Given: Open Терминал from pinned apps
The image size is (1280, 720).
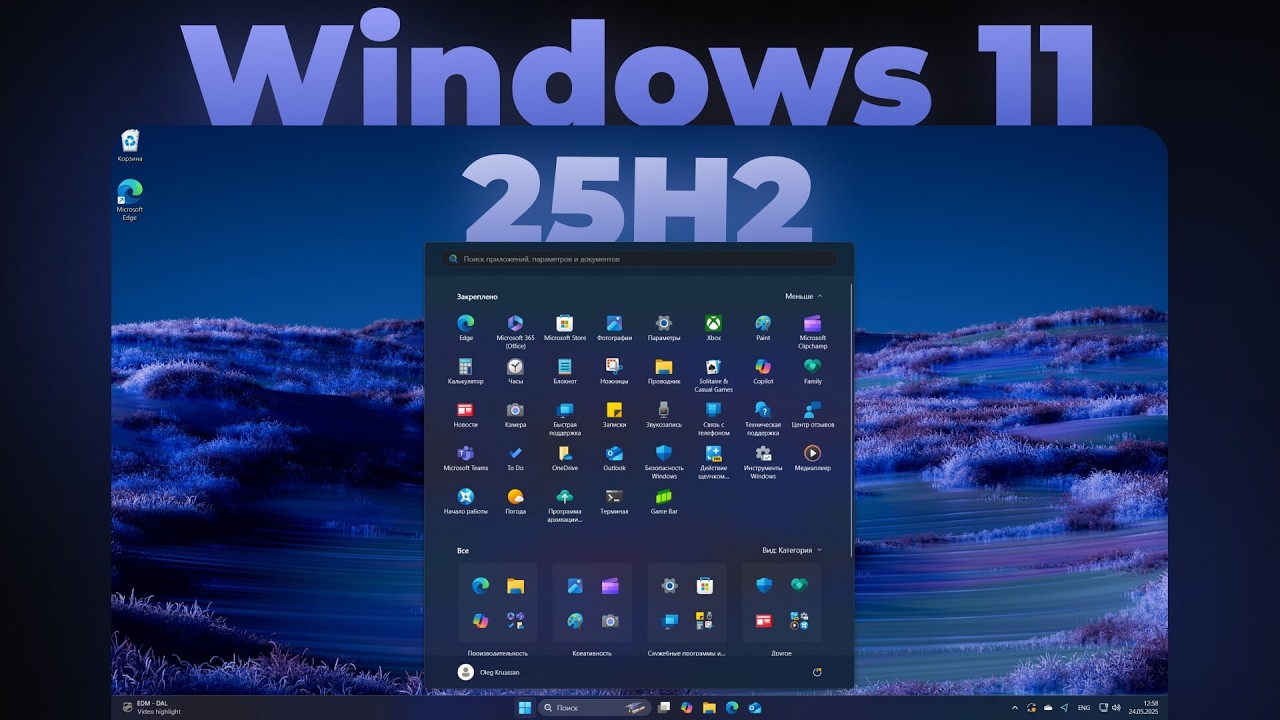Looking at the screenshot, I should (614, 502).
